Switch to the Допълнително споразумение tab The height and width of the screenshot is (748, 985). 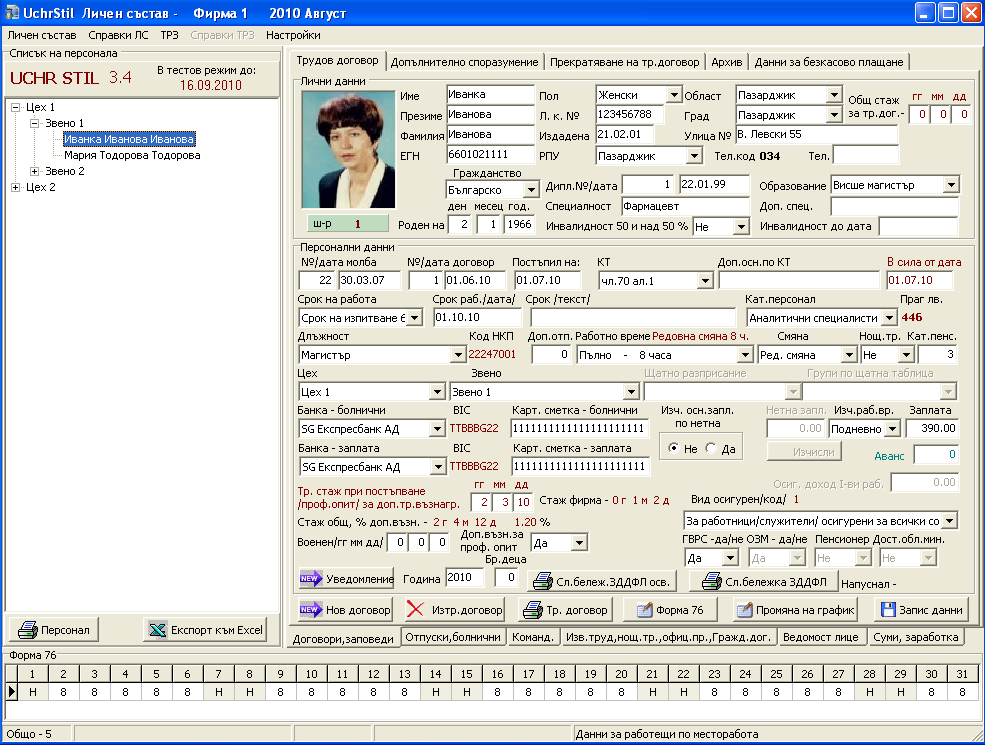(x=464, y=62)
